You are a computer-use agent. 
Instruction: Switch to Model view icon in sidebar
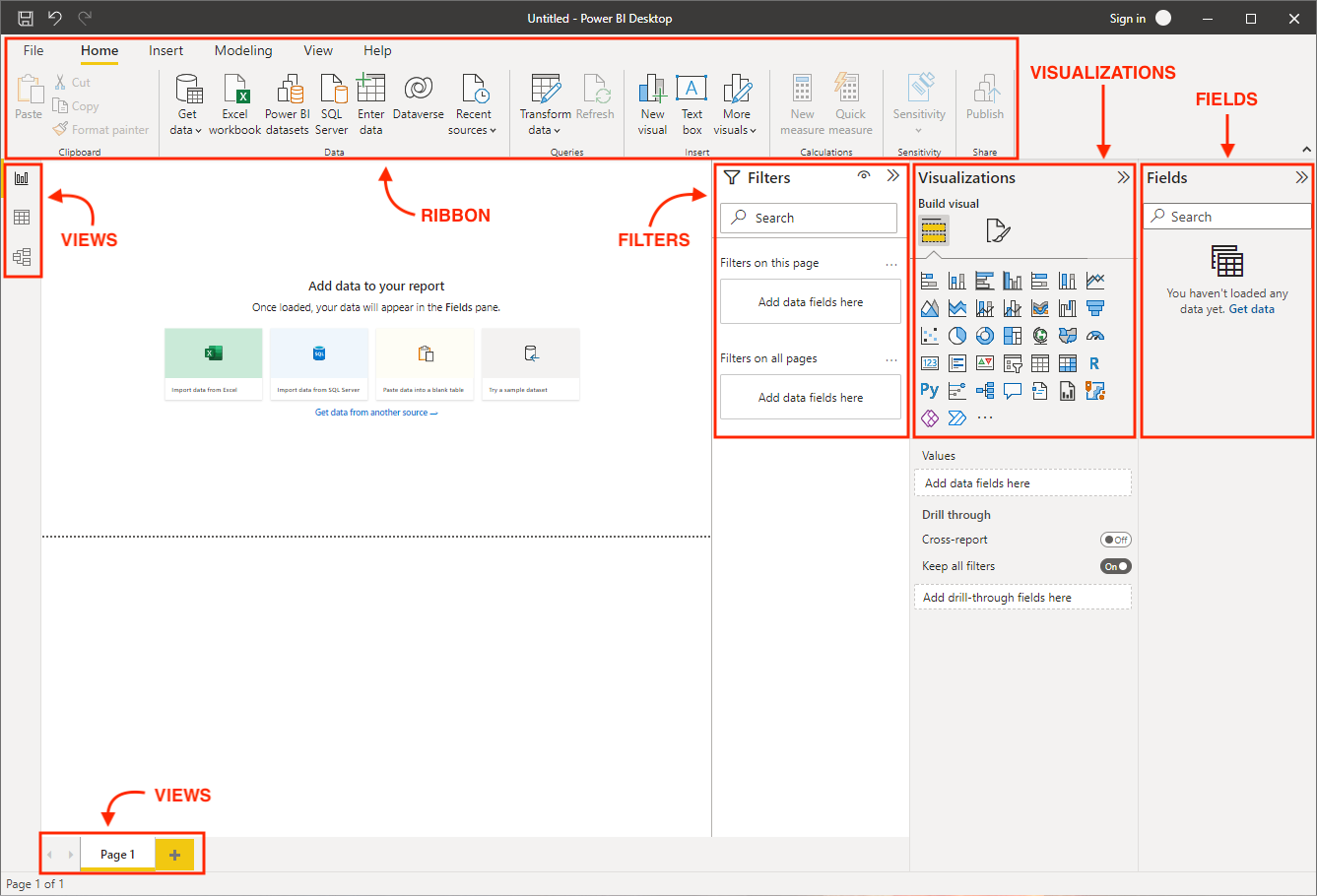(x=22, y=257)
